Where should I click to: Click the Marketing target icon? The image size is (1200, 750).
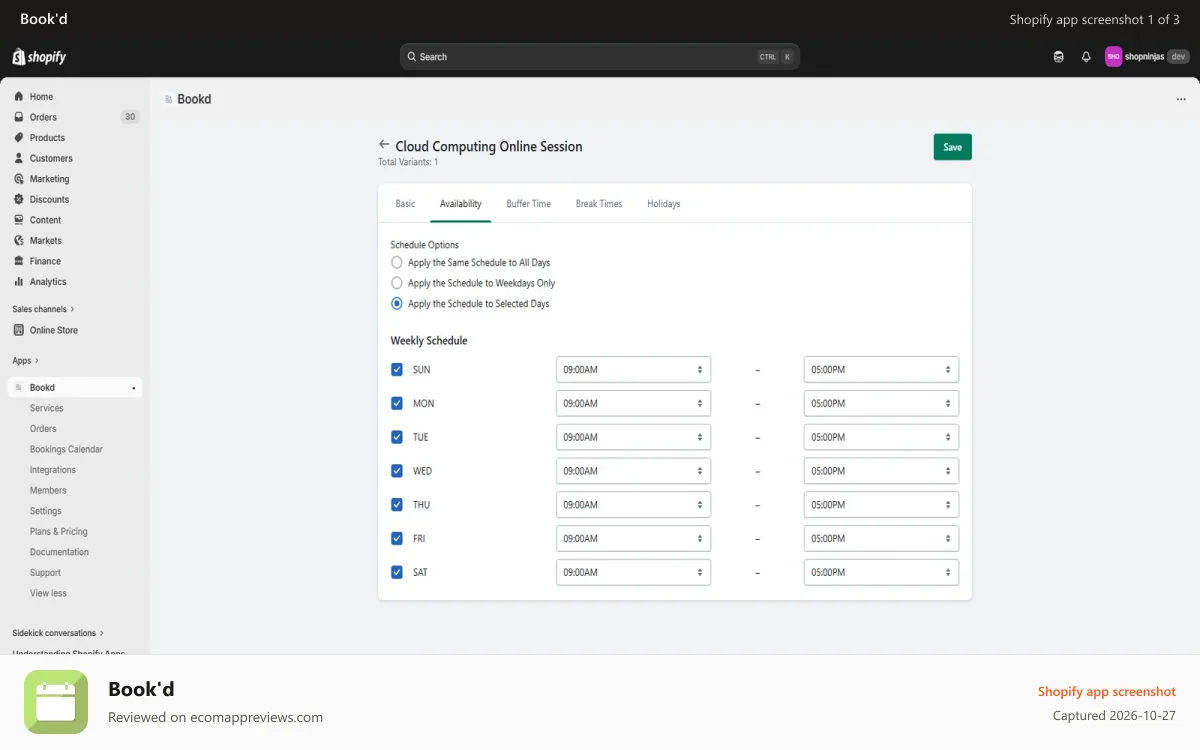[x=19, y=179]
